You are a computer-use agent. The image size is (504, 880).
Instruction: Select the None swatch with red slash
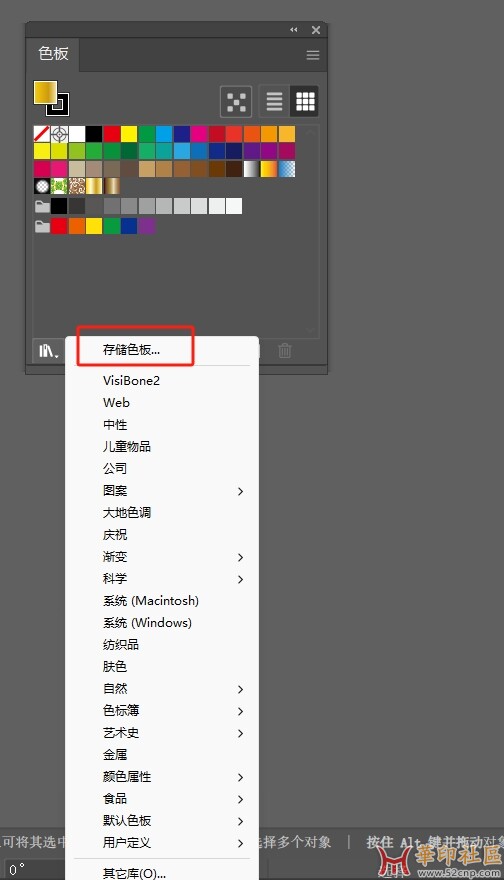pos(42,134)
